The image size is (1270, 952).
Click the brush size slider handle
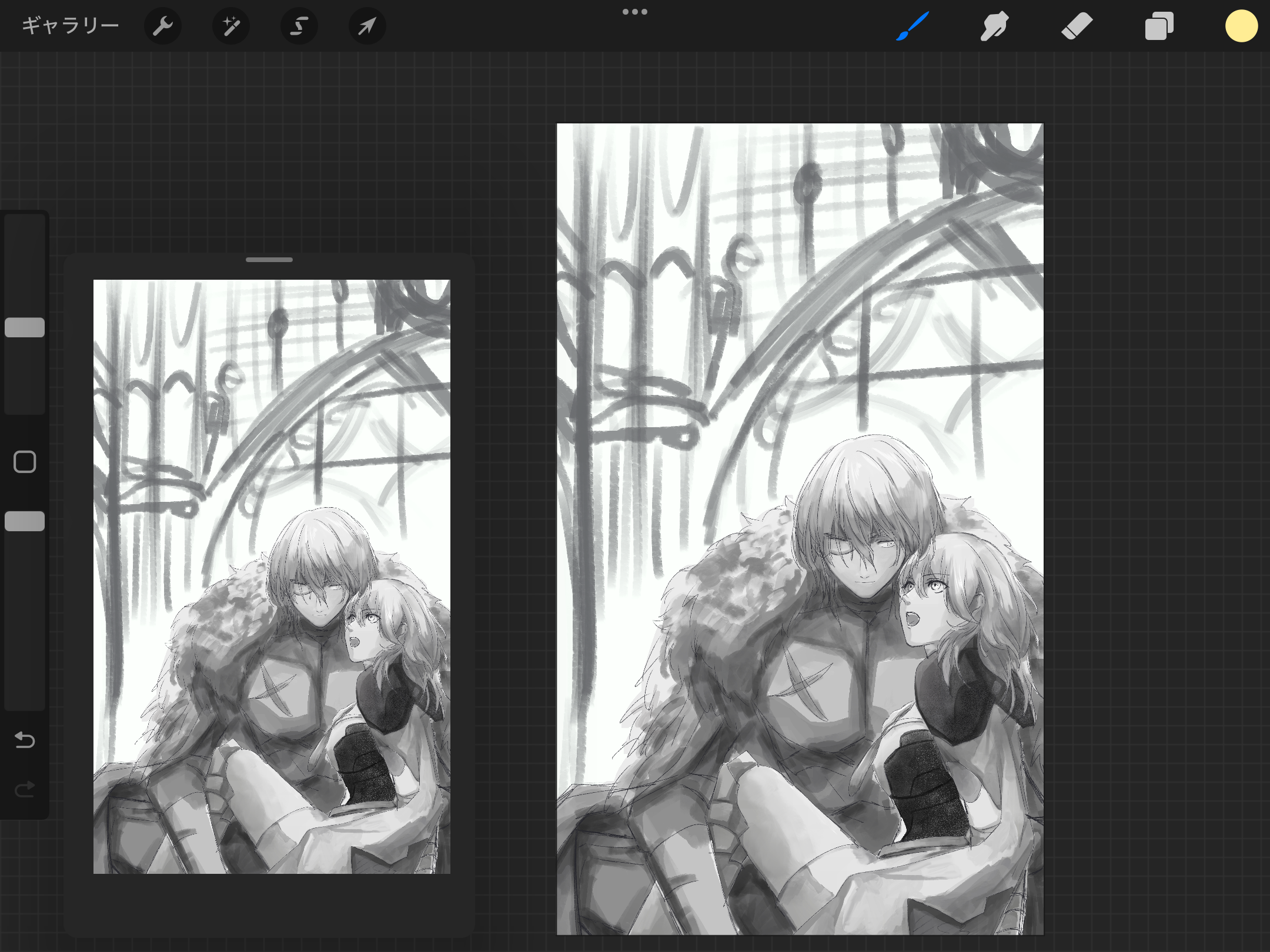(x=25, y=327)
